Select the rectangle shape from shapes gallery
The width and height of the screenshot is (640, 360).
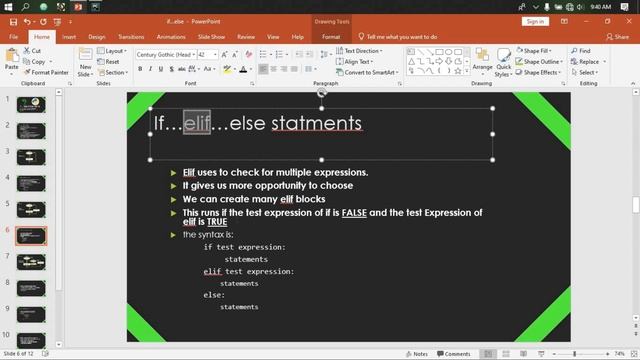point(439,52)
